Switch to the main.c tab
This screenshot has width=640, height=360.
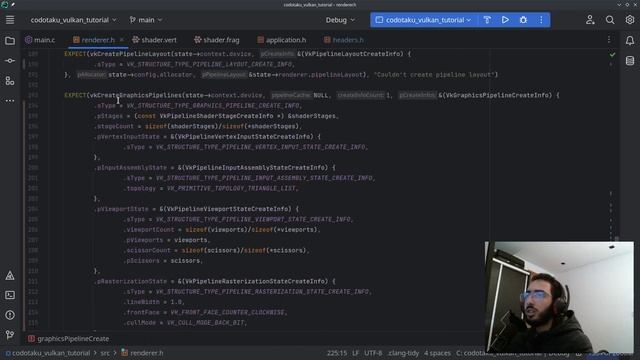[x=40, y=40]
